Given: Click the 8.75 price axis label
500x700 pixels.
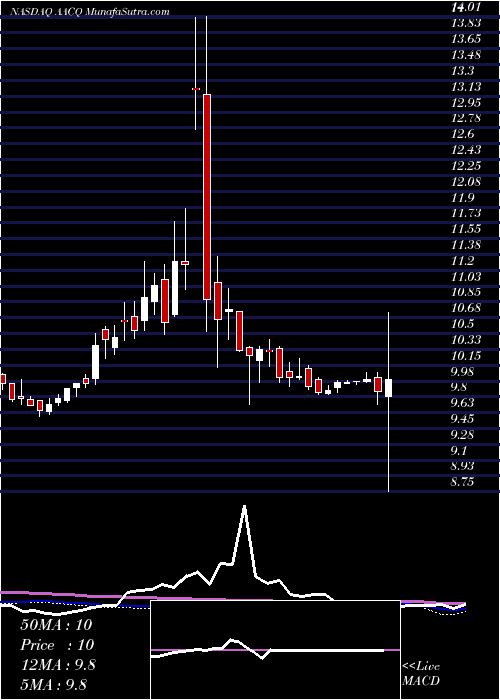Looking at the screenshot, I should pos(464,483).
